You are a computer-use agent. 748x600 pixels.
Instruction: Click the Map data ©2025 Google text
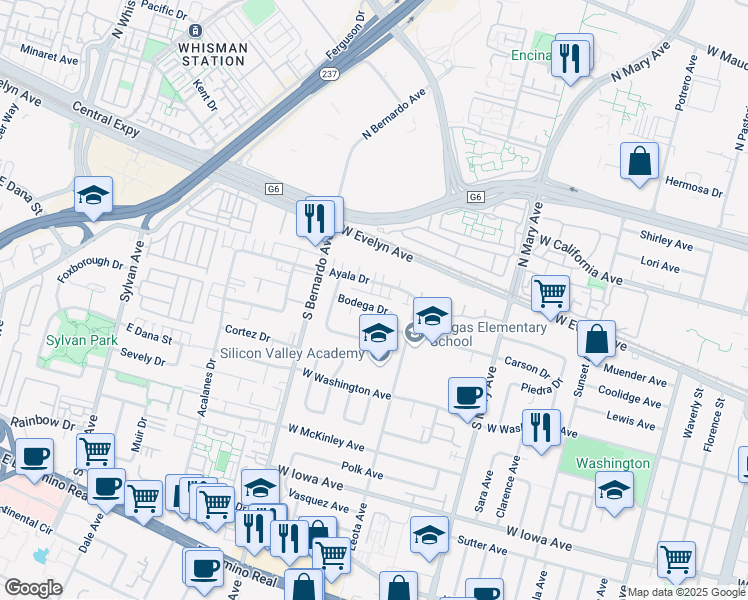pos(687,593)
